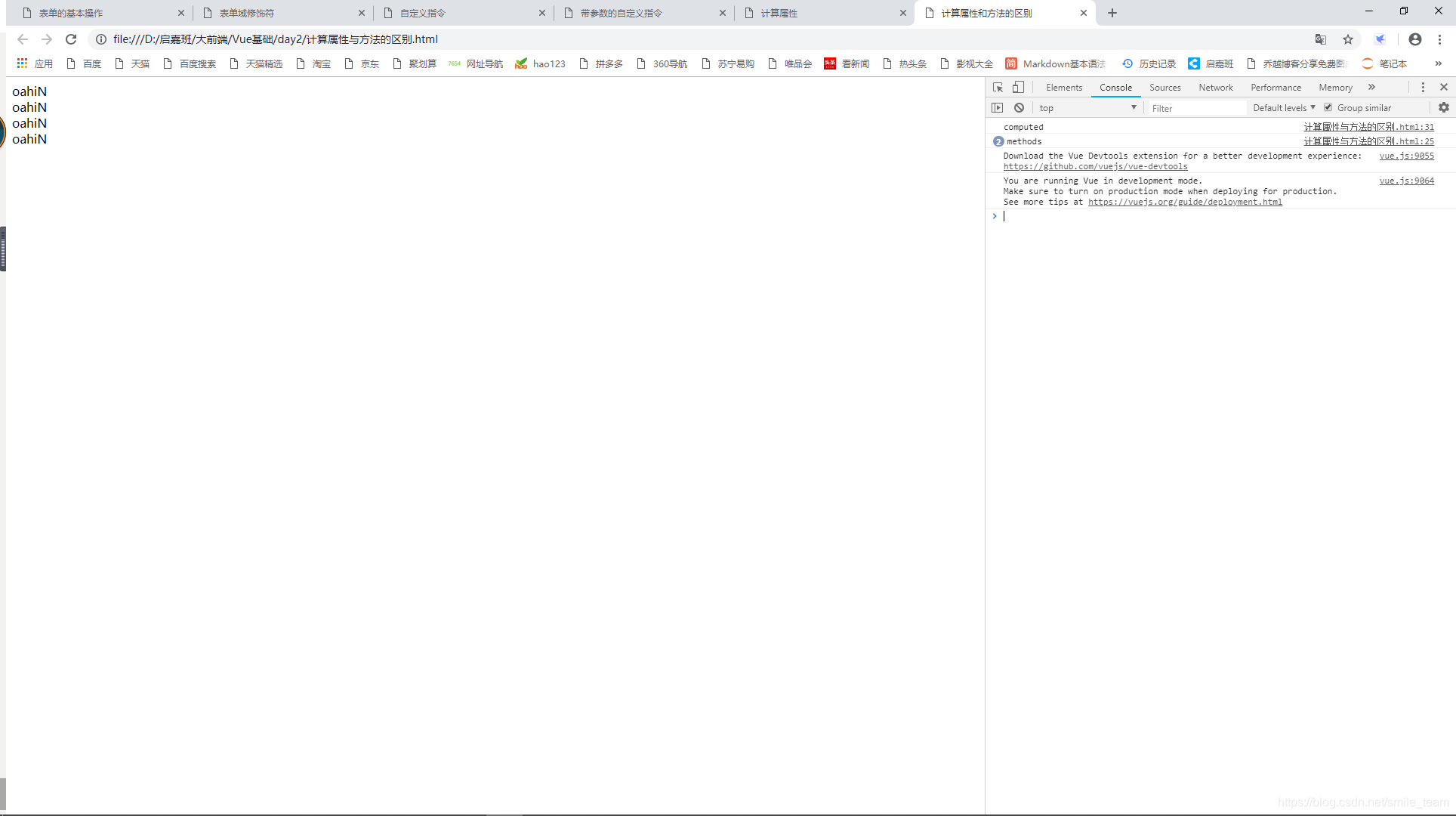Close the 计算属性 tab
This screenshot has height=816, width=1456.
pos(903,13)
